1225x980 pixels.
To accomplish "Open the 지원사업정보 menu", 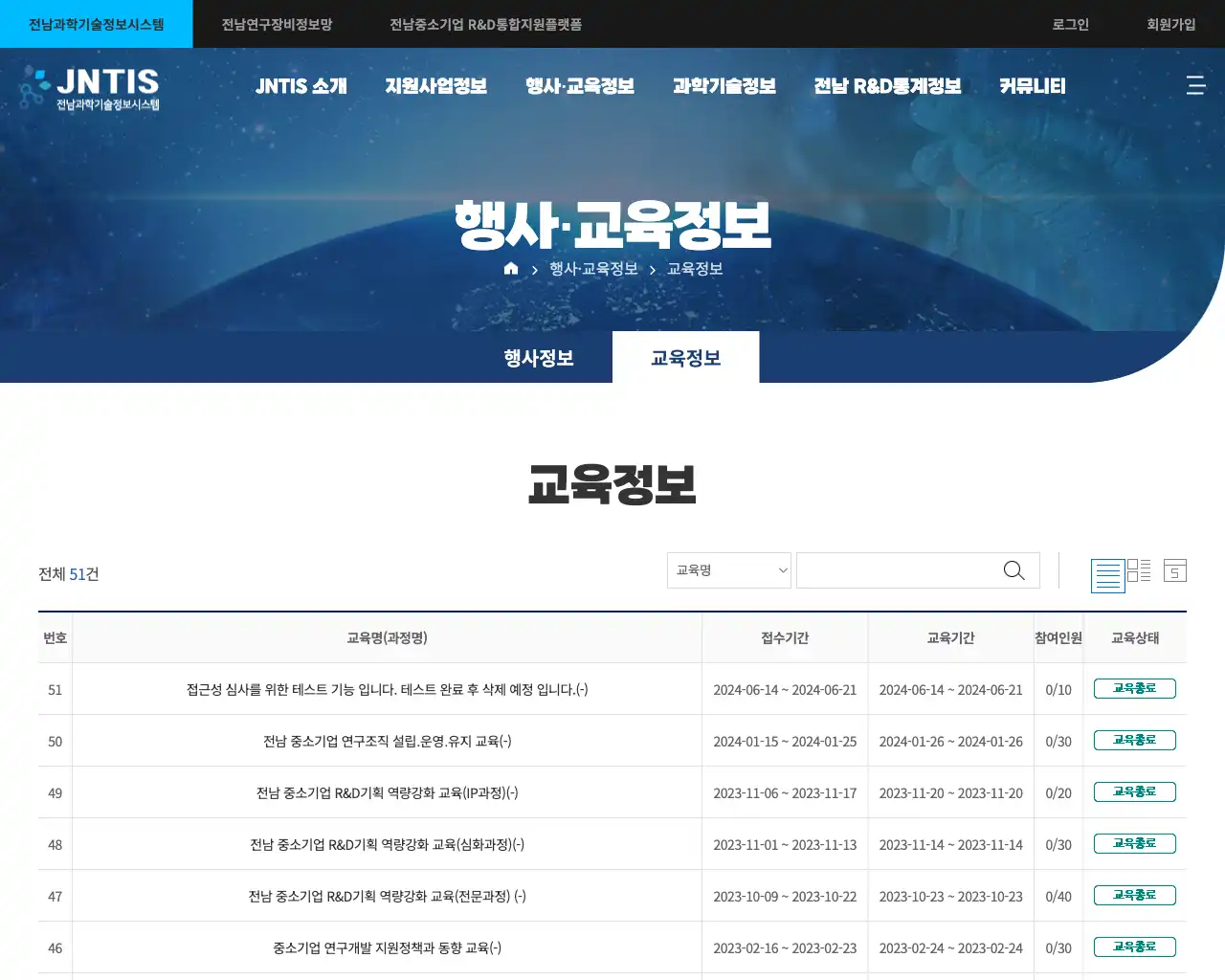I will [435, 85].
